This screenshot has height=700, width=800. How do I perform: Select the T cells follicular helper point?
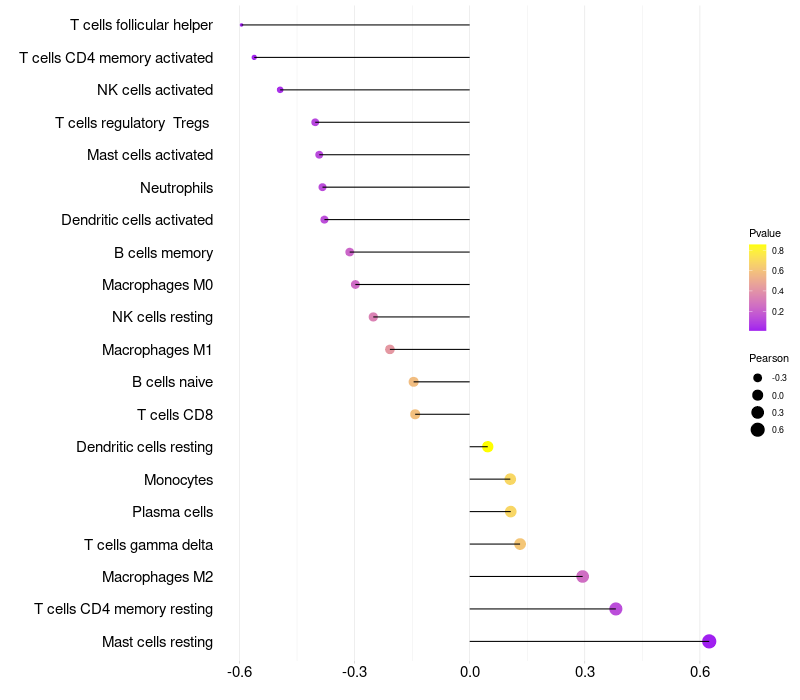(241, 24)
